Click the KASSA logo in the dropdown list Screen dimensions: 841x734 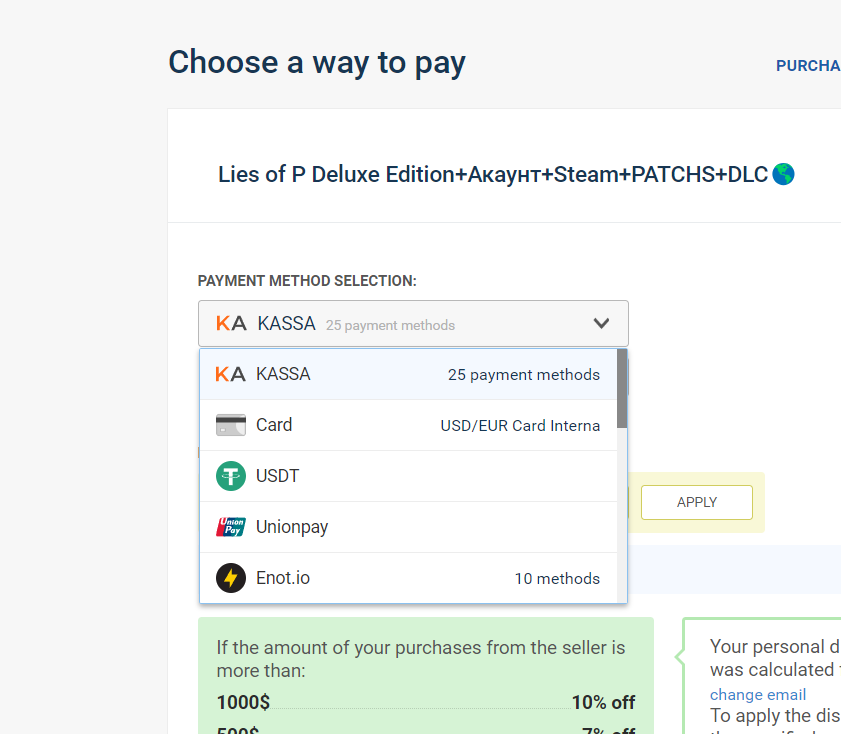coord(230,374)
